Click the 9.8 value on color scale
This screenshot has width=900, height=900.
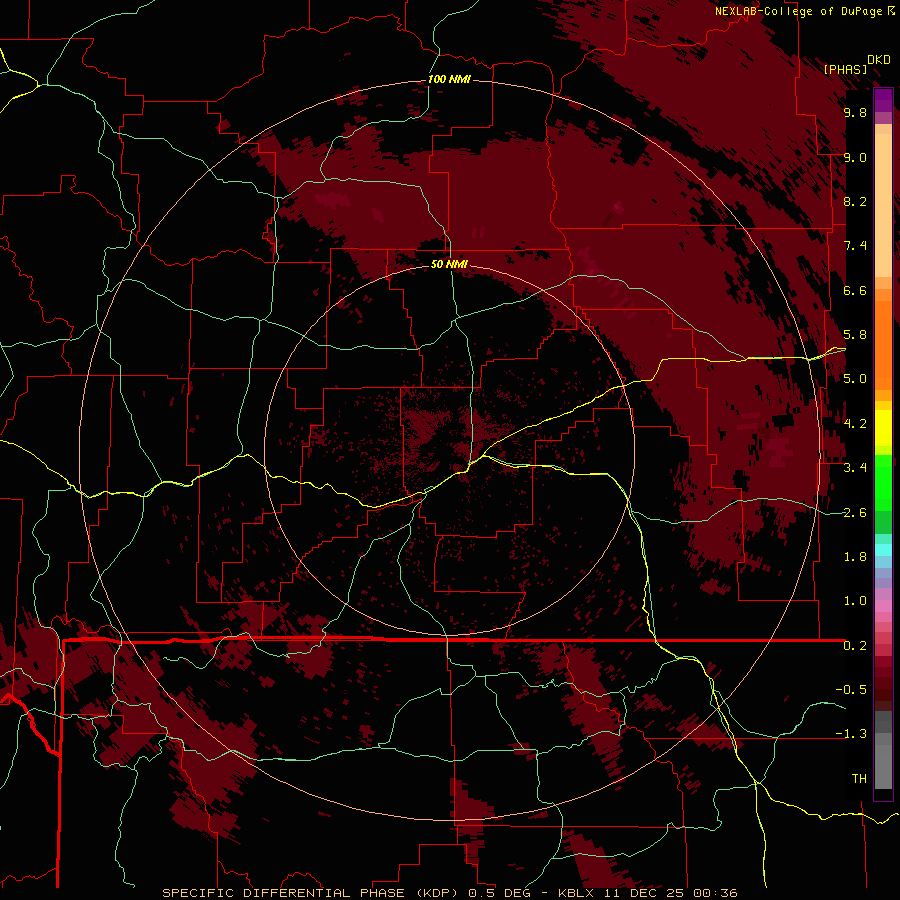[855, 112]
